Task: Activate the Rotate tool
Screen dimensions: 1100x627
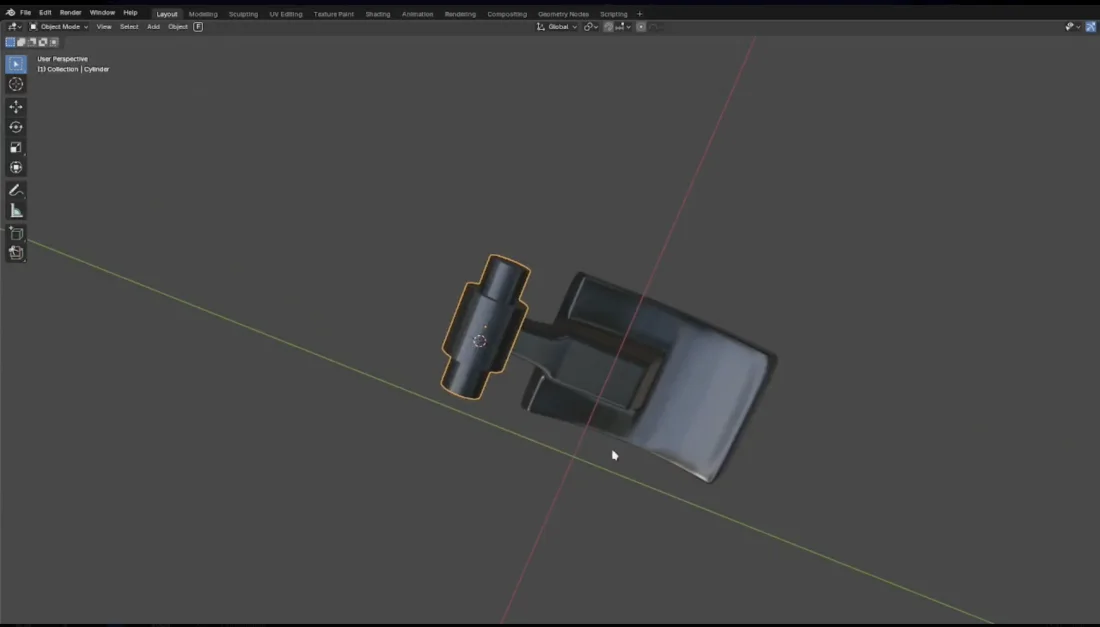Action: point(15,127)
